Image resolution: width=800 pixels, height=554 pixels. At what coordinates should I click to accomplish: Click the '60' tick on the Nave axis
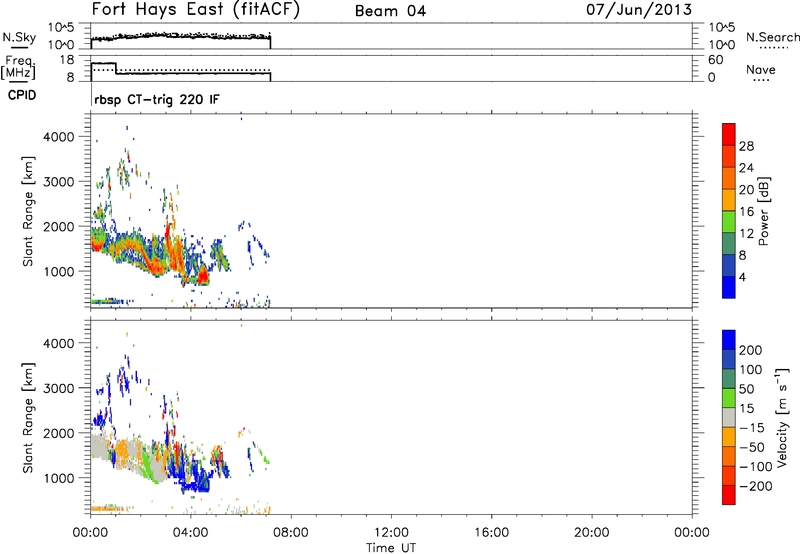715,60
